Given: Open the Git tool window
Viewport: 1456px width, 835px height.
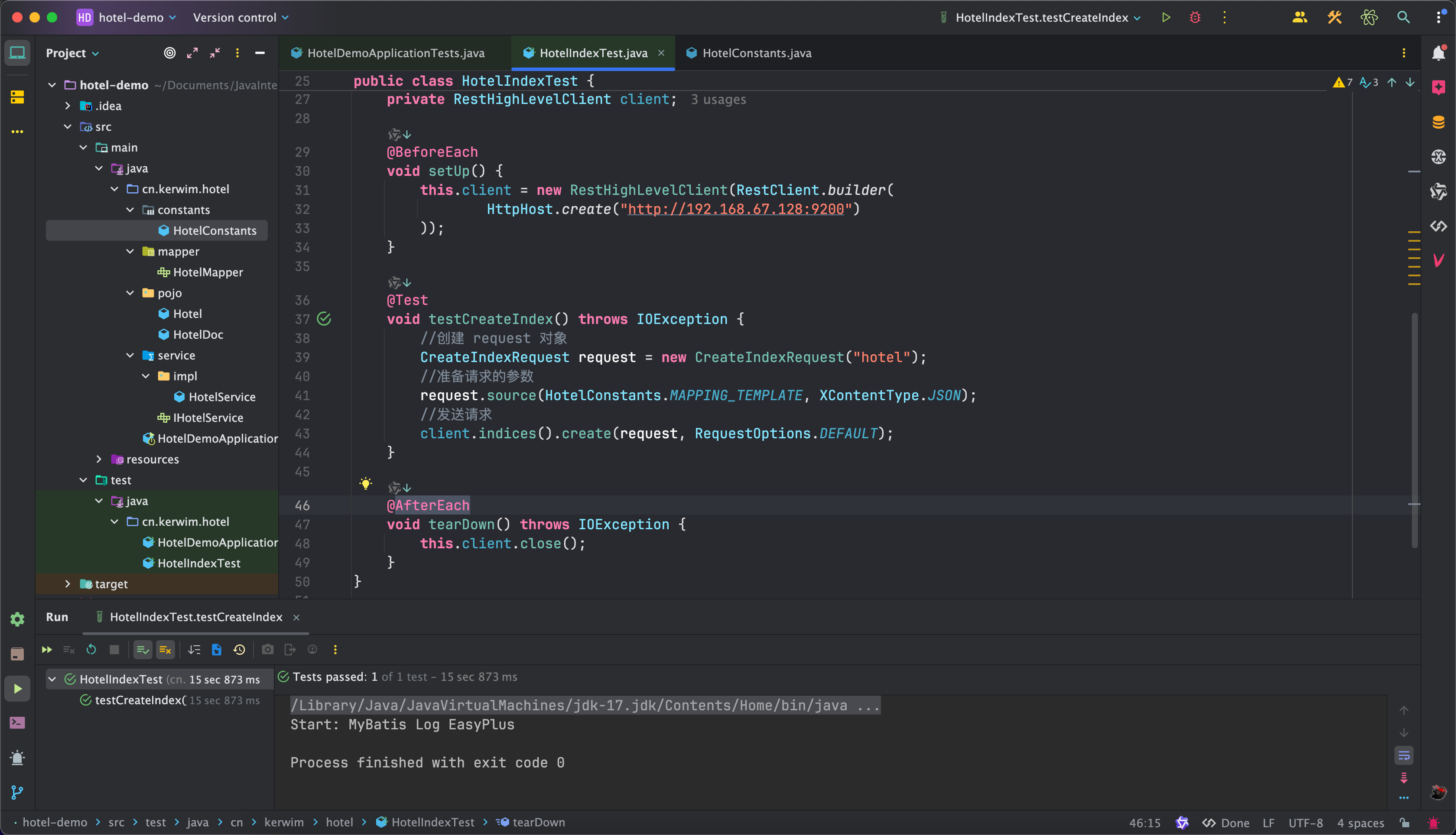Looking at the screenshot, I should [x=17, y=792].
